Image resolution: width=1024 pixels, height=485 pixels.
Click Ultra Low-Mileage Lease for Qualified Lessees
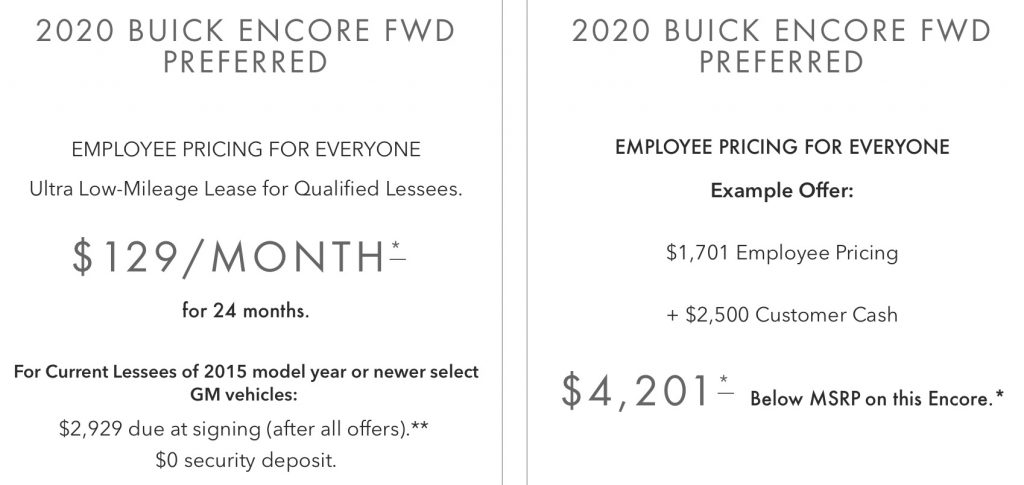pyautogui.click(x=246, y=189)
